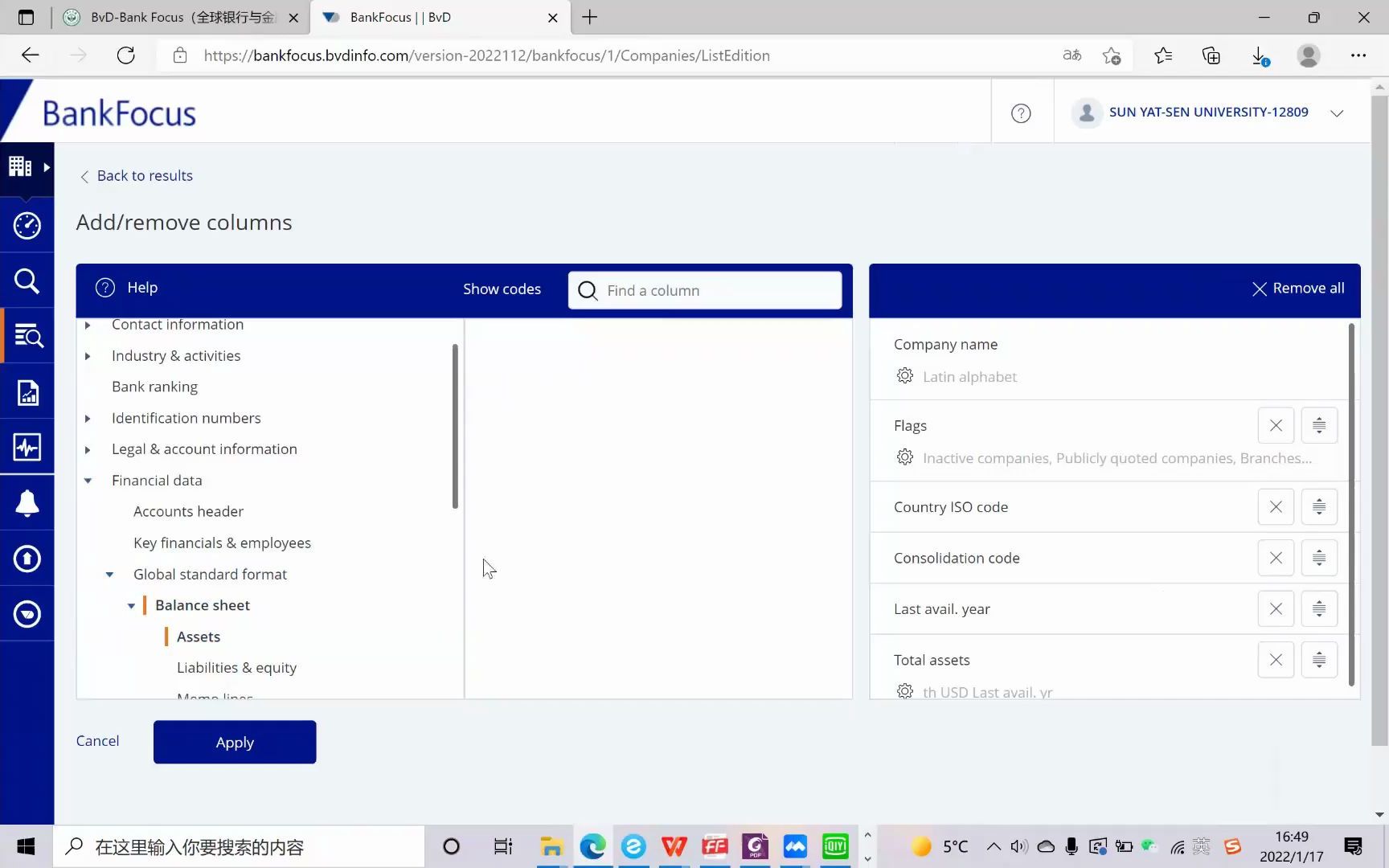Open settings gear under Company name

904,375
